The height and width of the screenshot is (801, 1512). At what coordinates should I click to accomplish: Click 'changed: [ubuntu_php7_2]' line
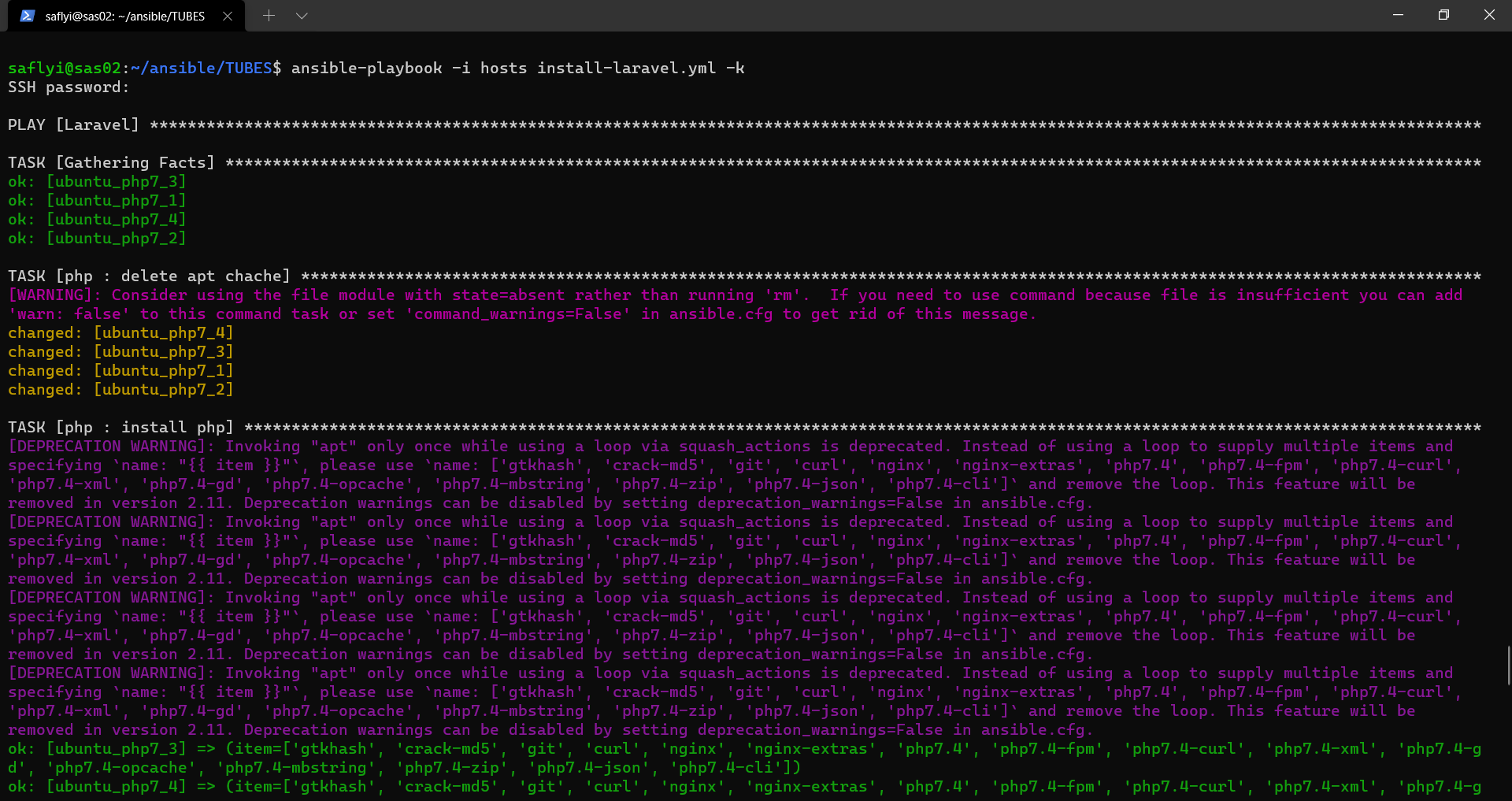[120, 389]
